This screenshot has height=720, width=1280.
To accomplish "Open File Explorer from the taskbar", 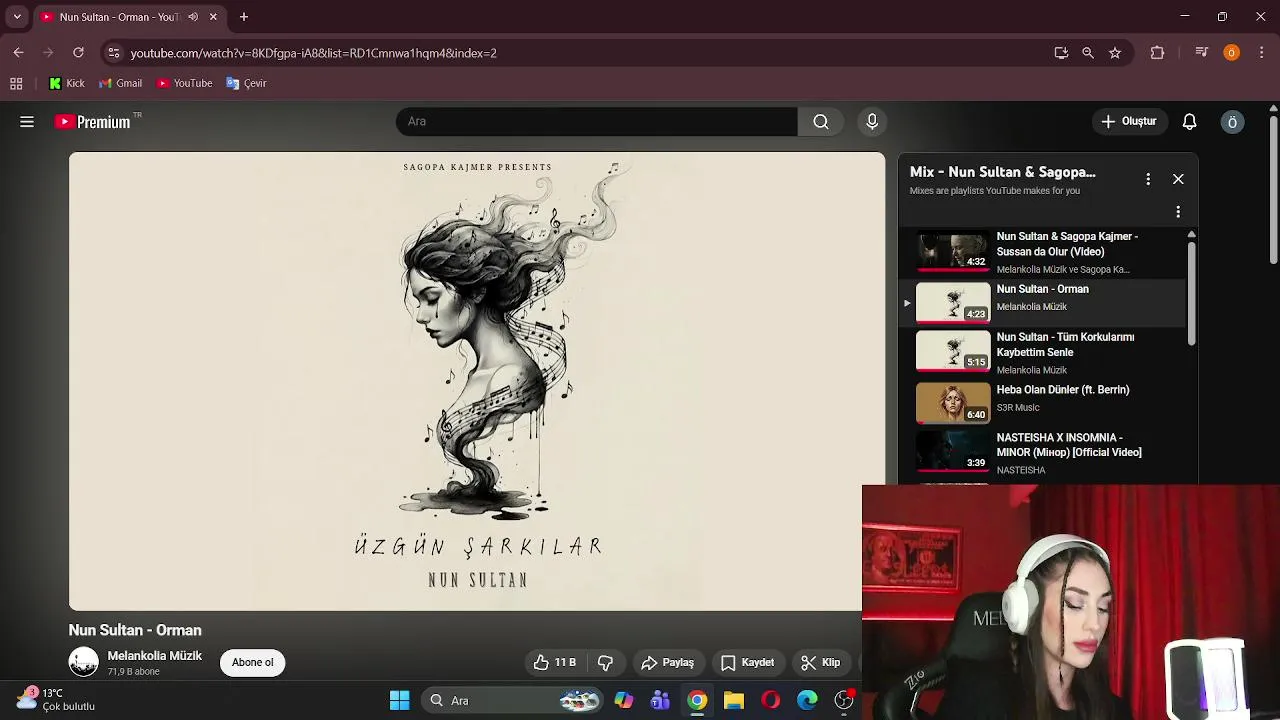I will (x=734, y=701).
